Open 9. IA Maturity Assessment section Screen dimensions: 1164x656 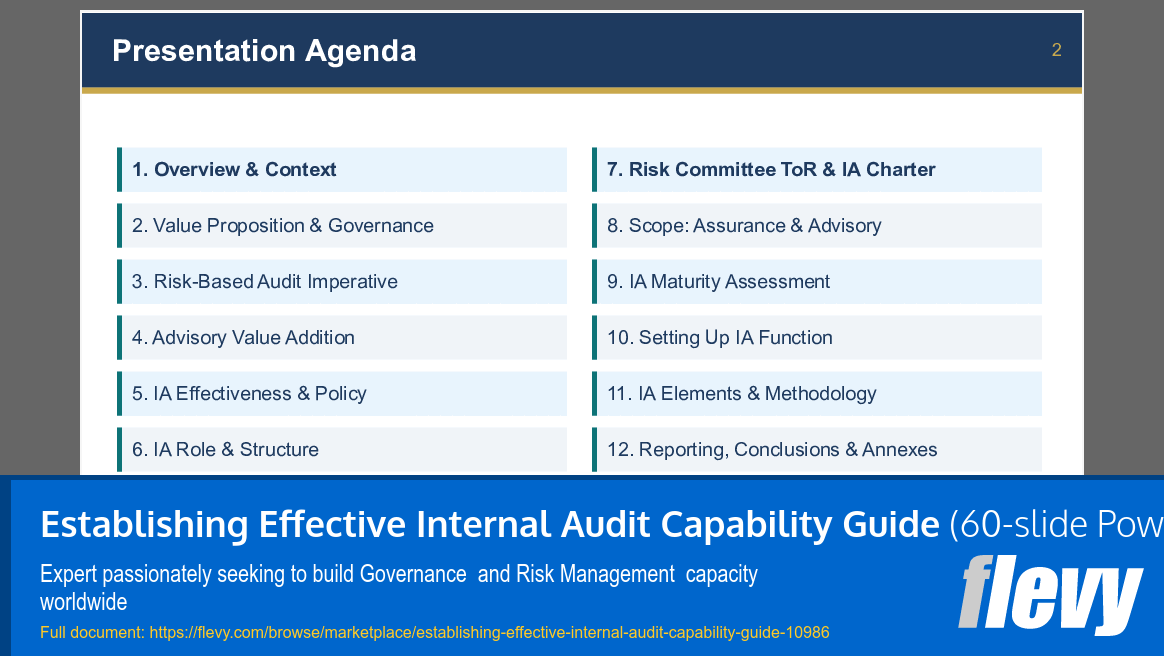[817, 281]
